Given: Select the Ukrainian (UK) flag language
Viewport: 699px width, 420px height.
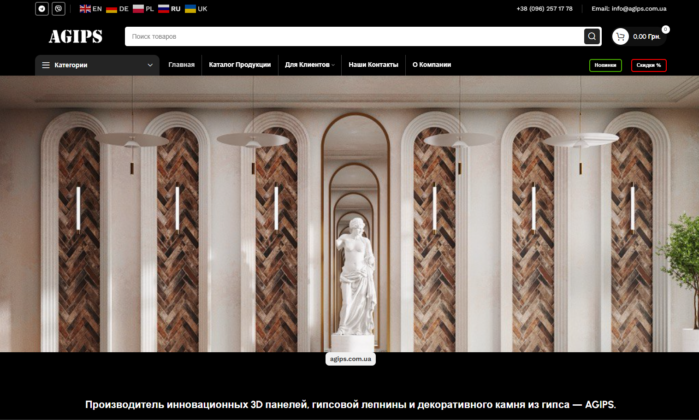Looking at the screenshot, I should click(196, 9).
